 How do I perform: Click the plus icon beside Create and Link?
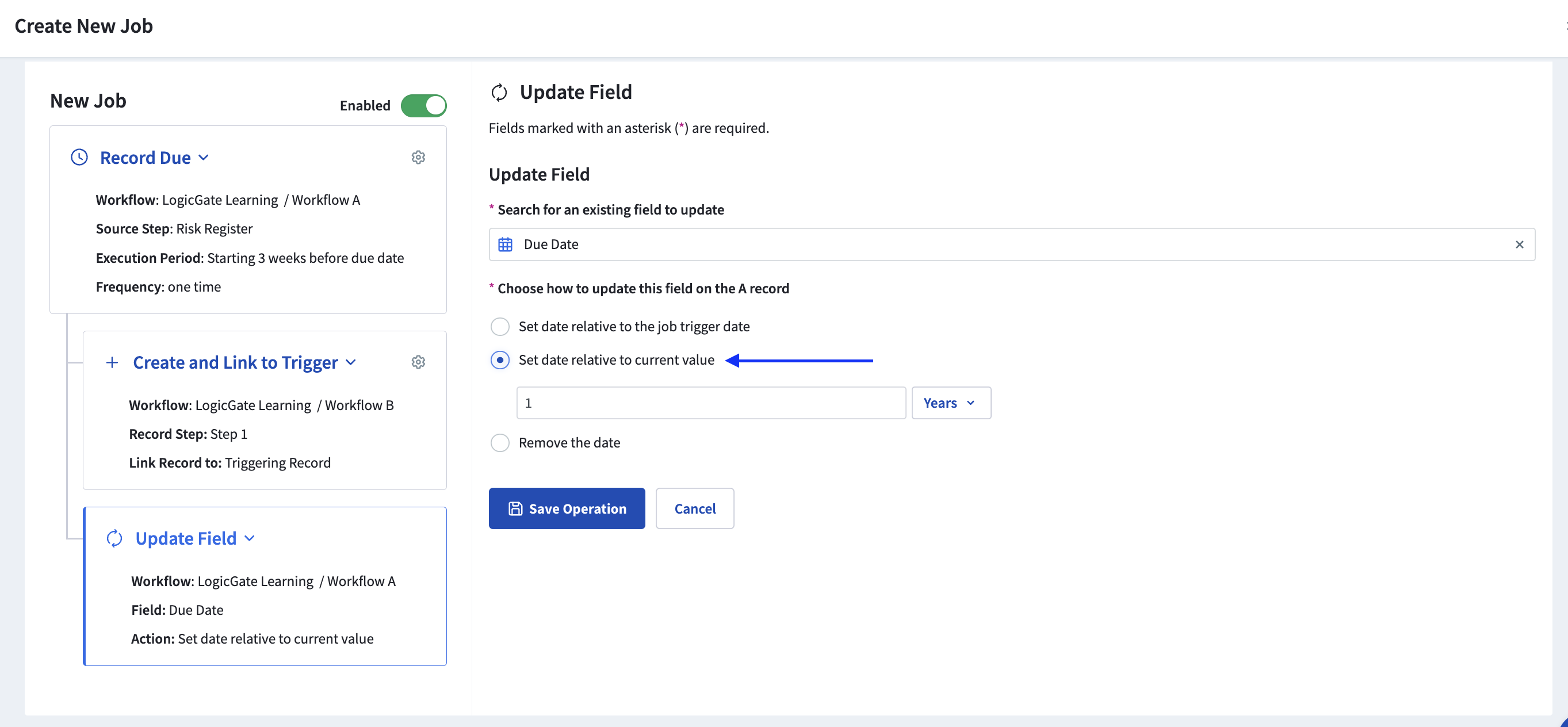coord(112,363)
